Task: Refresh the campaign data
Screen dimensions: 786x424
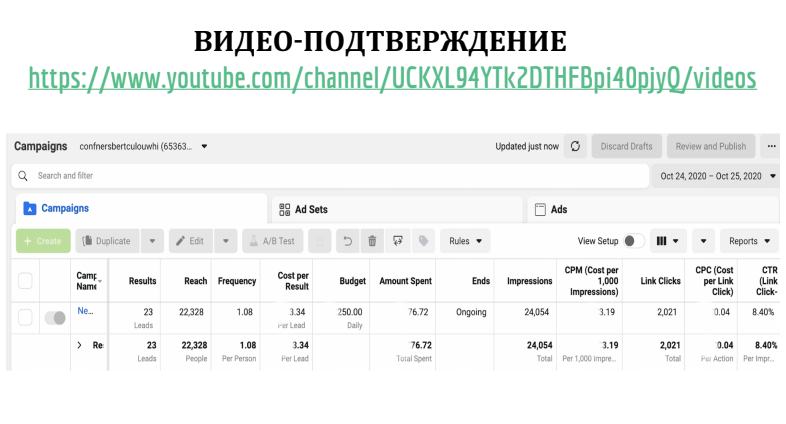Action: point(575,146)
